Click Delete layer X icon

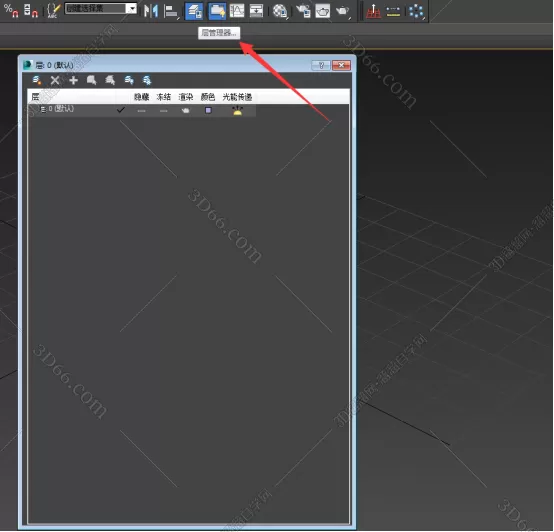(55, 81)
